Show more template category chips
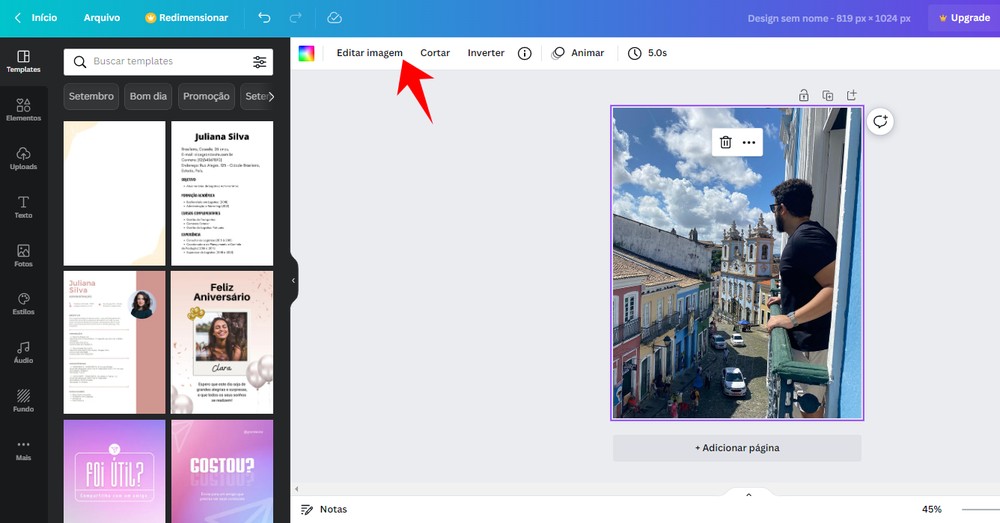This screenshot has width=1000, height=523. pos(271,96)
